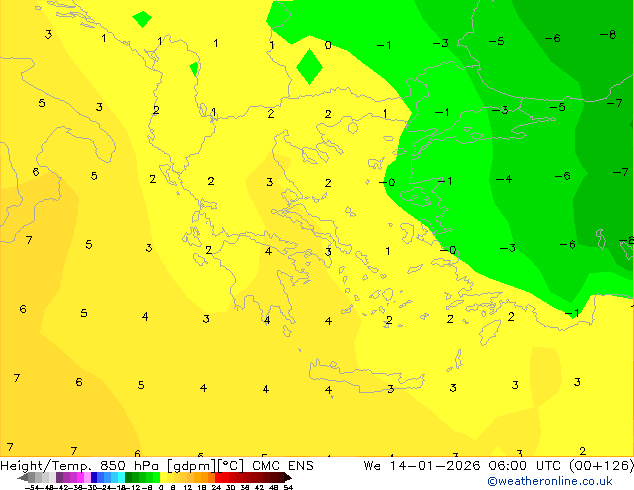Click the '12' legend scale label
This screenshot has height=490, width=634.
(187, 487)
